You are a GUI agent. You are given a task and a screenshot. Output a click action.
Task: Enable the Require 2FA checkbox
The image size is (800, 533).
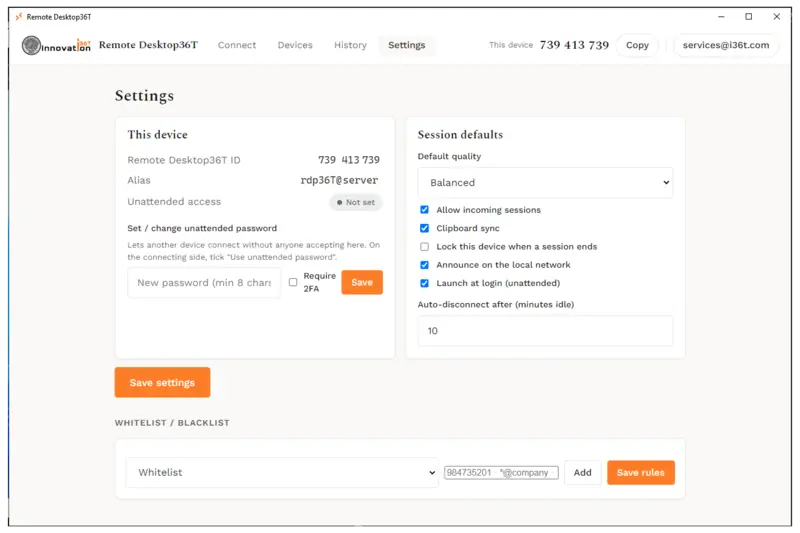pyautogui.click(x=293, y=282)
